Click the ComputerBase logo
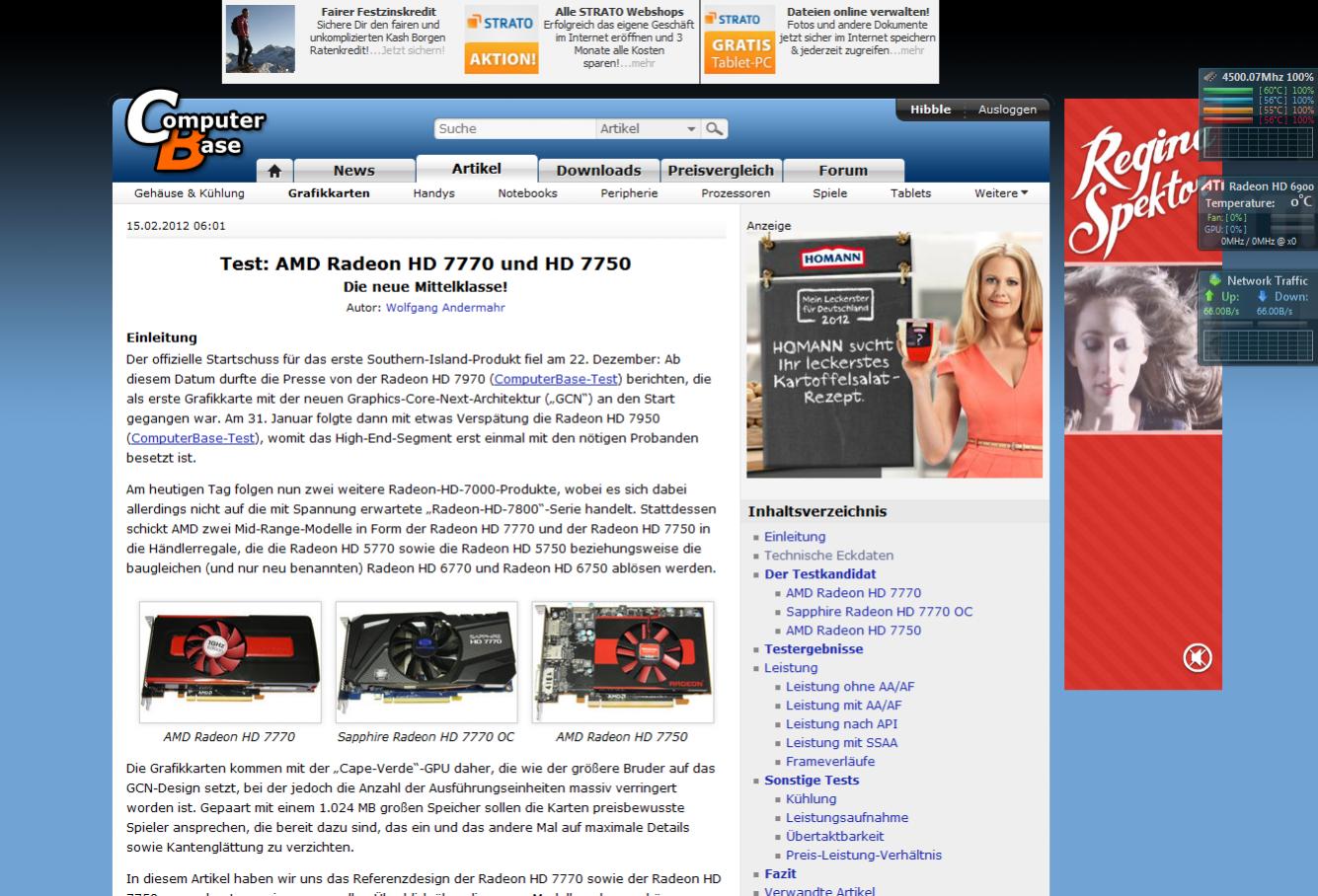The image size is (1318, 896). pos(194,129)
